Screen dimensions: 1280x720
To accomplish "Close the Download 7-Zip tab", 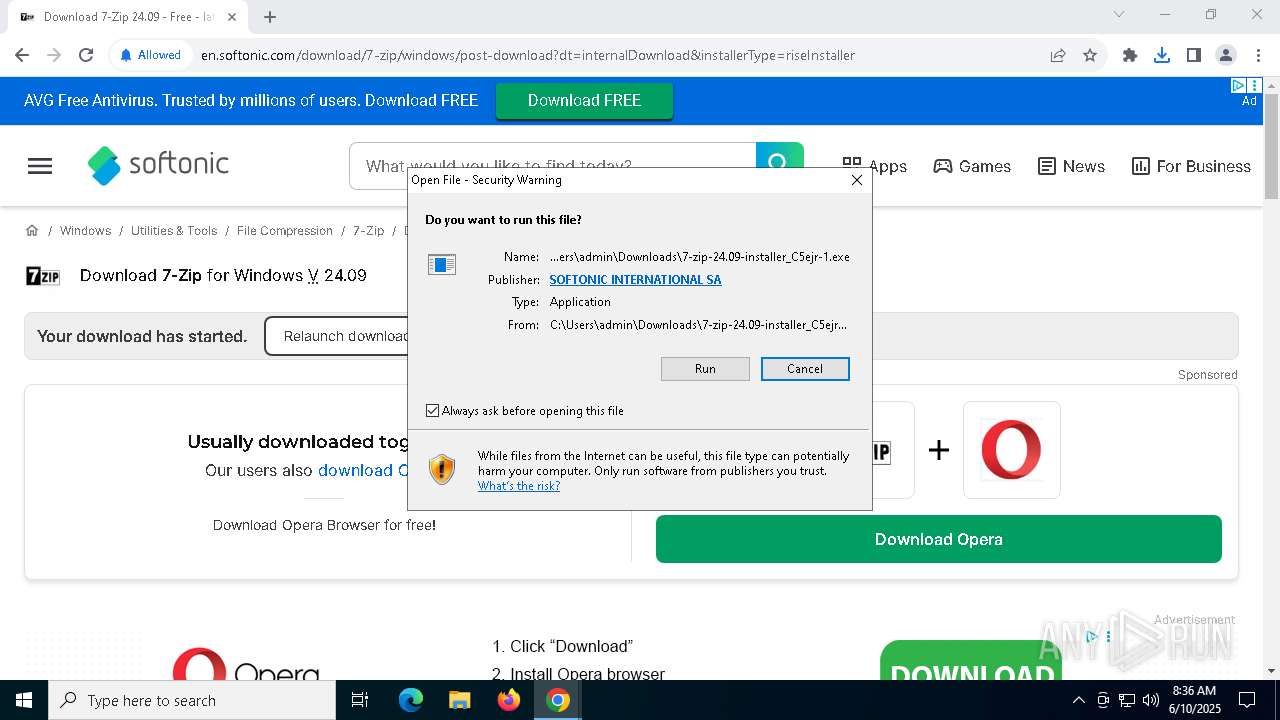I will [232, 17].
